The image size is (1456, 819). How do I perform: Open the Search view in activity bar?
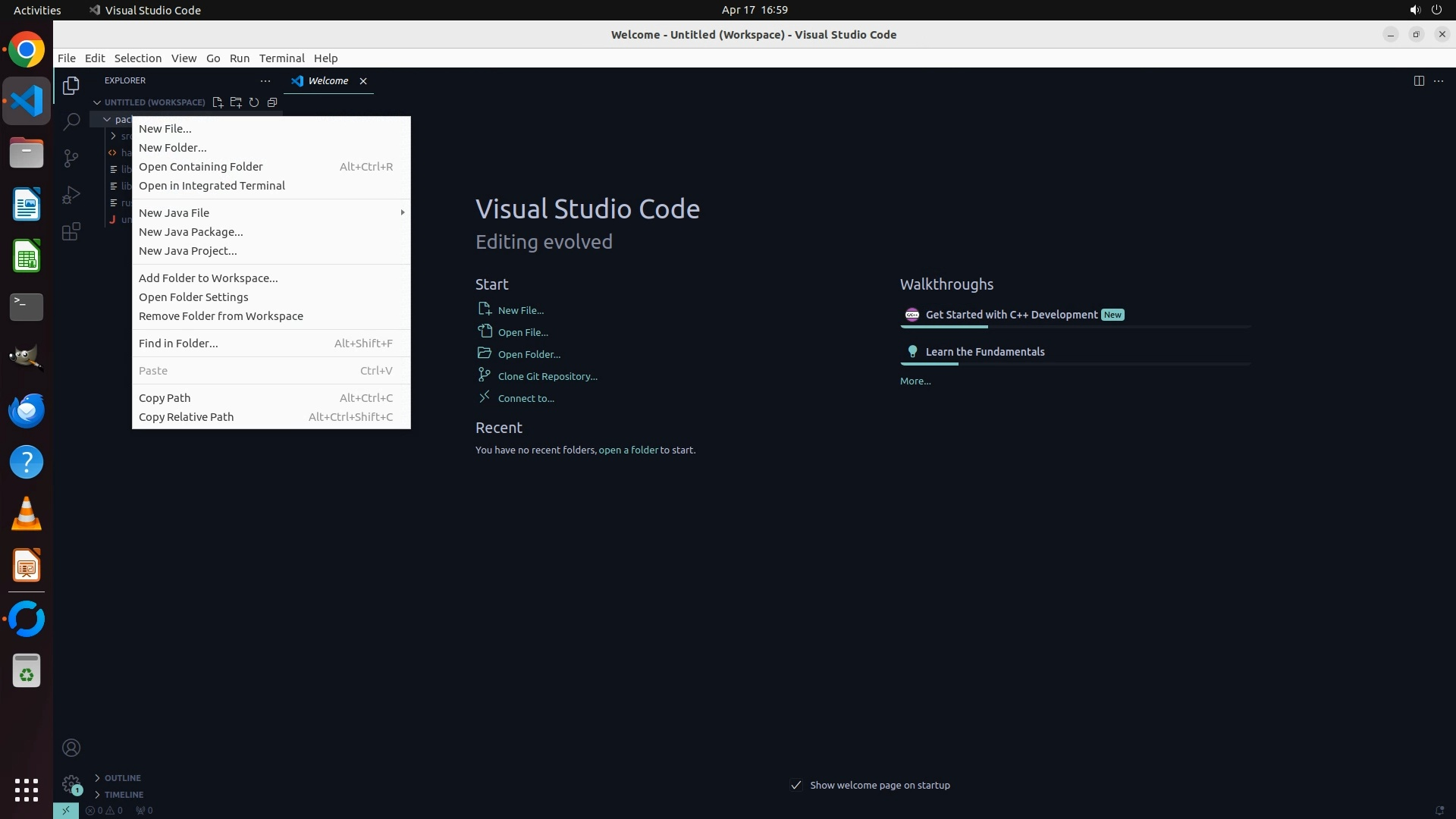(71, 121)
